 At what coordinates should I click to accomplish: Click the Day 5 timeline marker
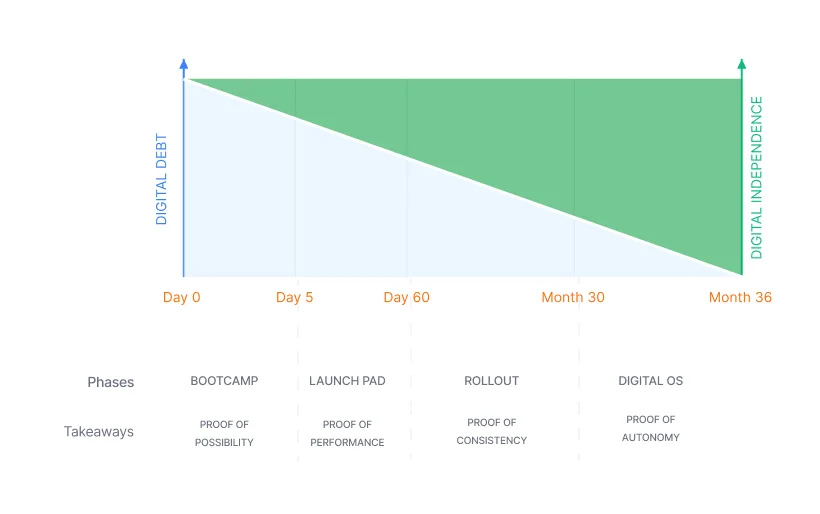[x=295, y=297]
